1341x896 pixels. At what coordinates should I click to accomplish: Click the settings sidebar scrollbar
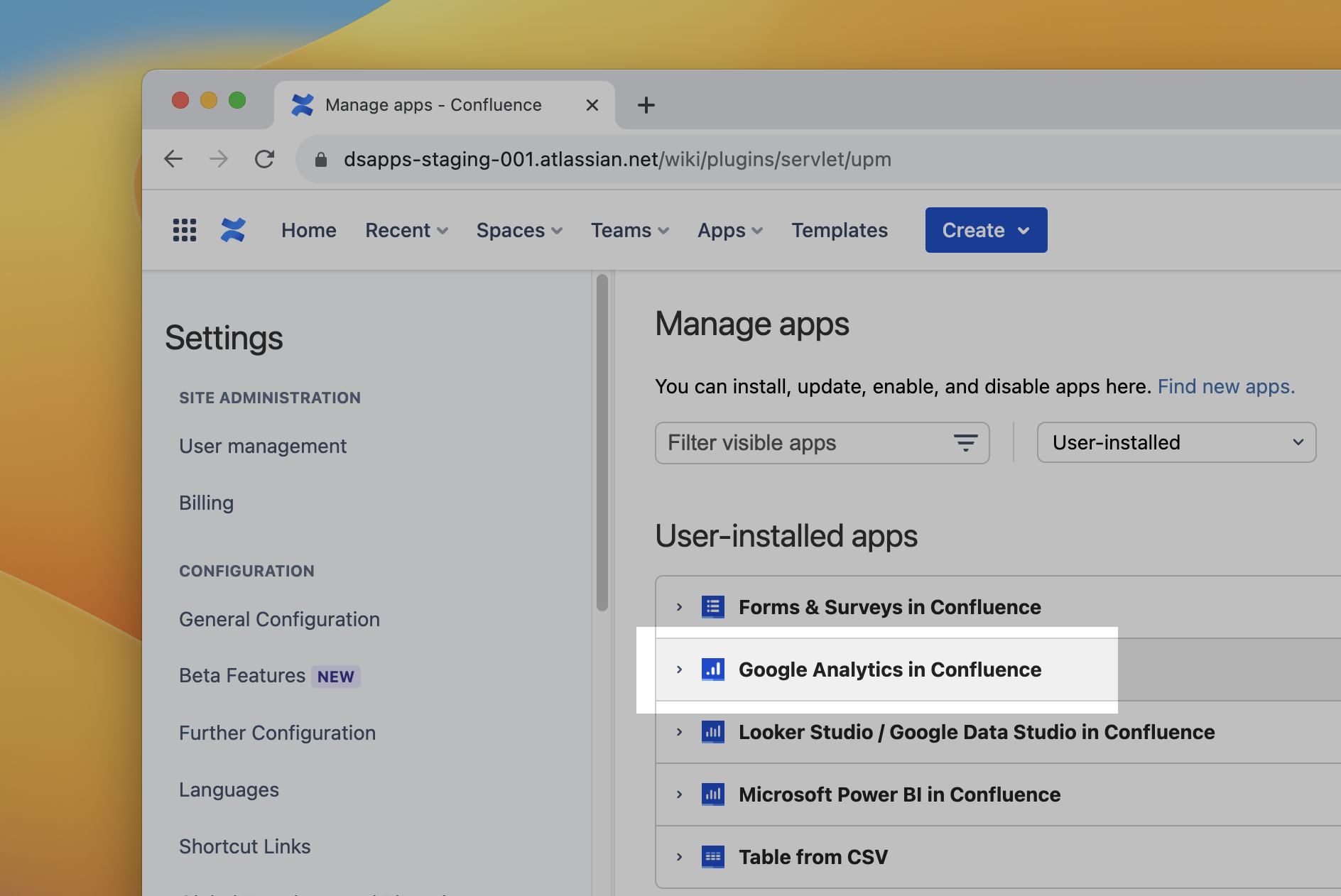(x=602, y=442)
